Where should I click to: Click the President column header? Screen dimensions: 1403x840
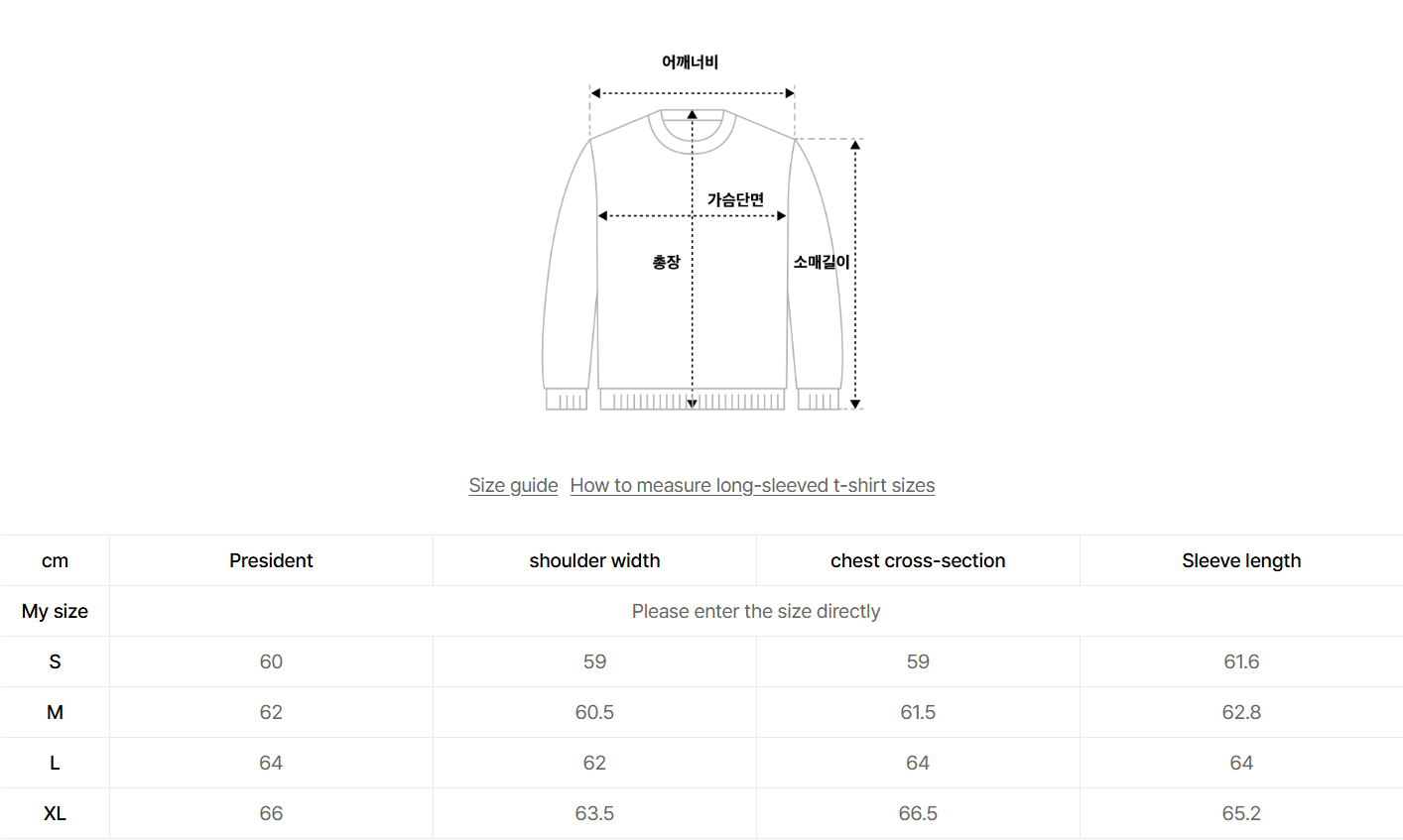tap(271, 560)
